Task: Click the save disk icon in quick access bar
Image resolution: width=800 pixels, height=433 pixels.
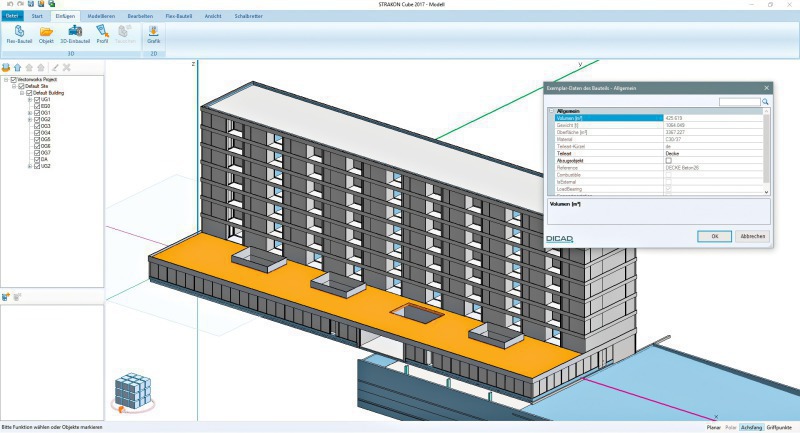Action: click(x=31, y=4)
